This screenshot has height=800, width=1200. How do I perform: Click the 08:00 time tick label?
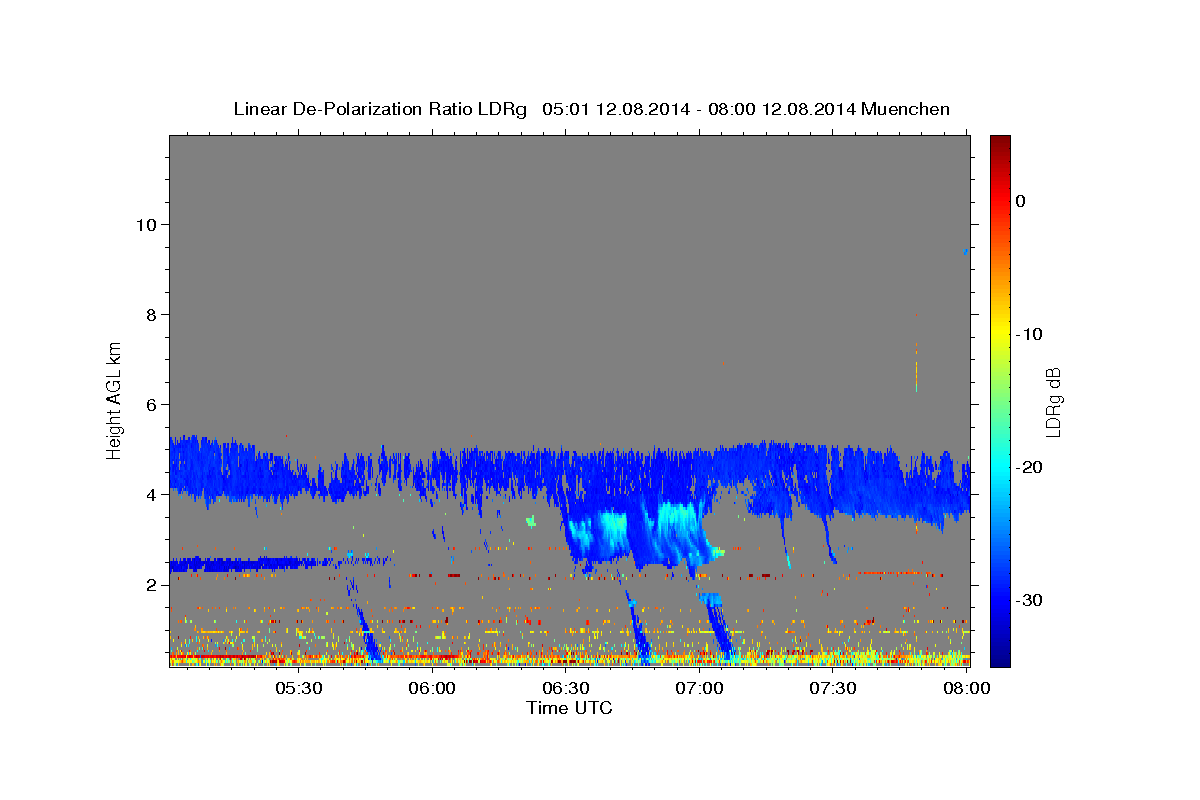point(966,688)
